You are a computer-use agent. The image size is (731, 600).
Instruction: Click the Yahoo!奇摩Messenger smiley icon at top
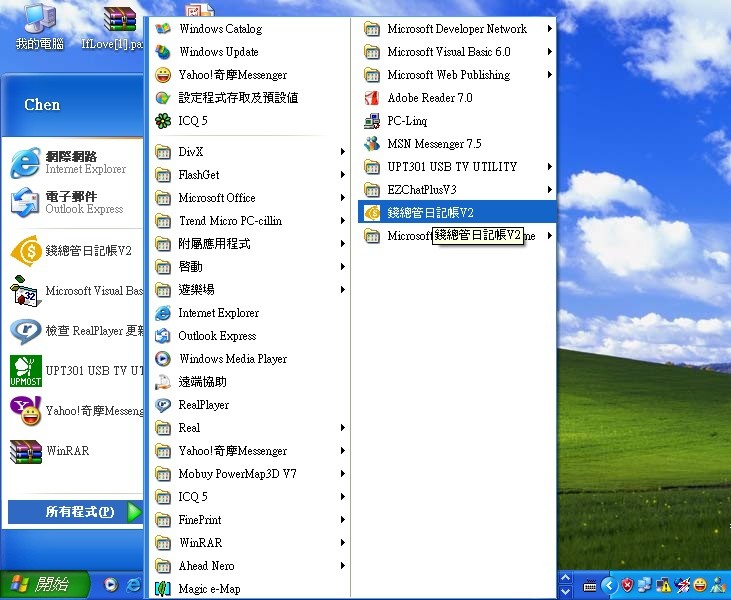tap(163, 75)
